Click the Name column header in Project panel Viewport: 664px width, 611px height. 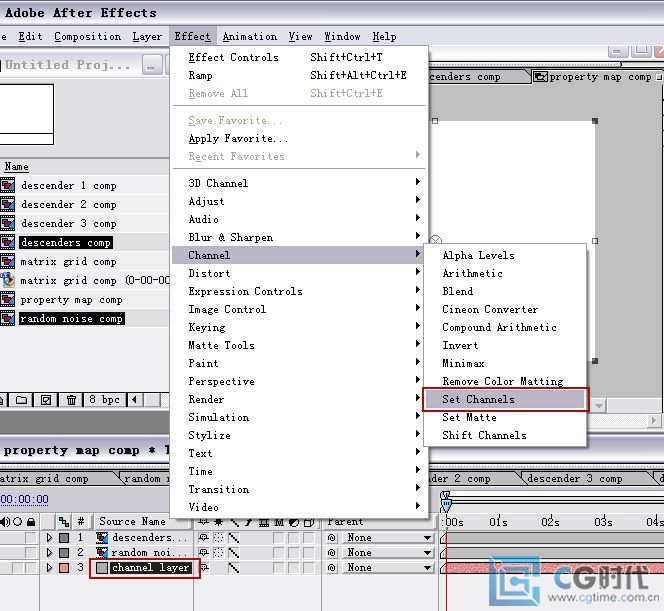point(17,166)
